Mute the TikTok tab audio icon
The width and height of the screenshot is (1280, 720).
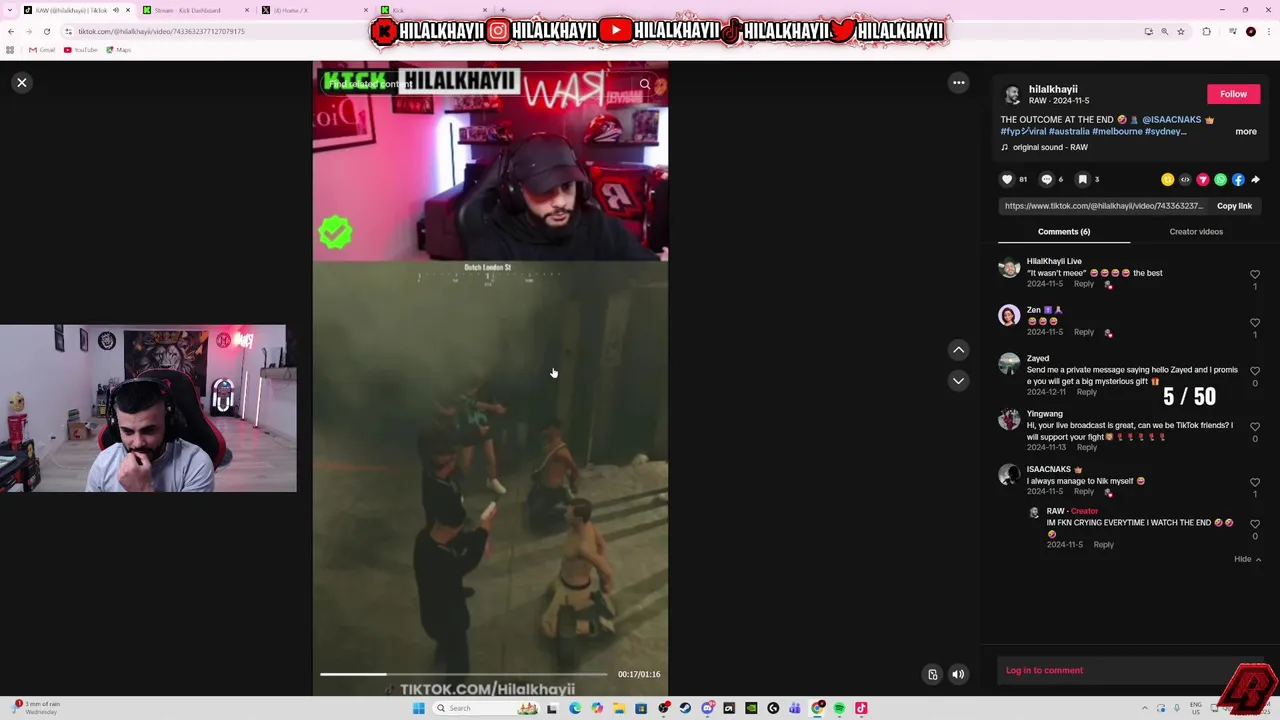click(115, 10)
